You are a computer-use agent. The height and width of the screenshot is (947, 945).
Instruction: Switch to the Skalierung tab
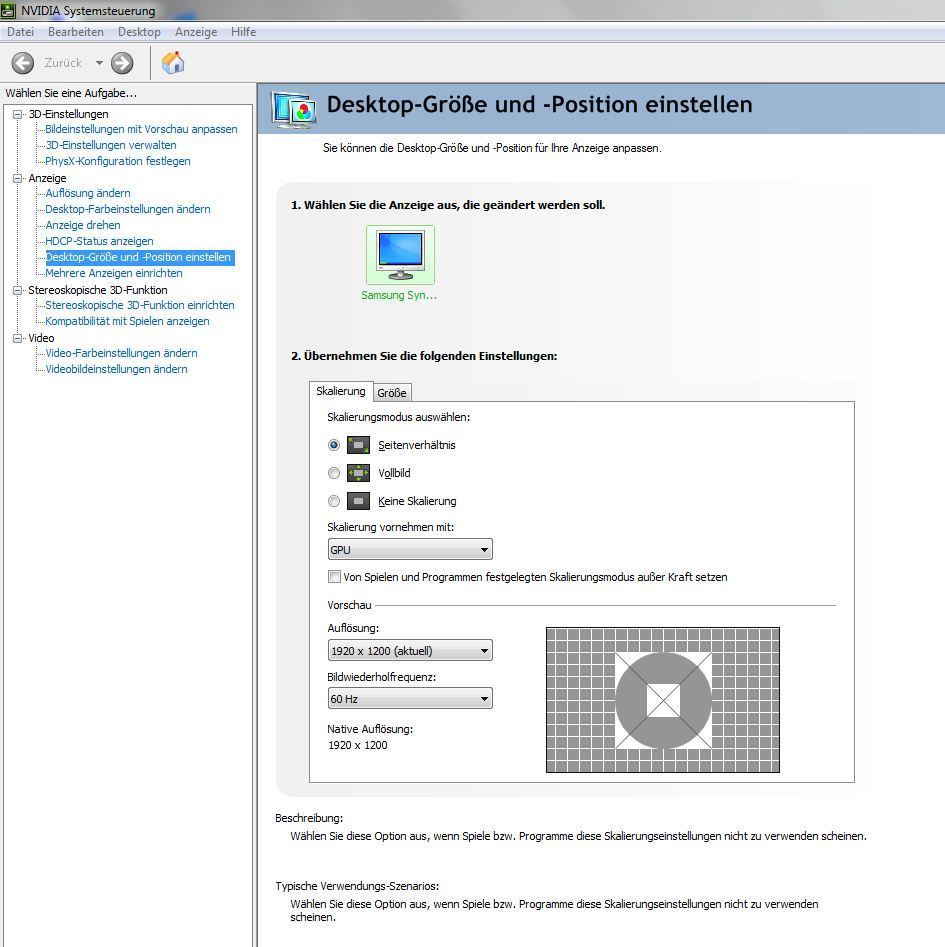pyautogui.click(x=341, y=391)
